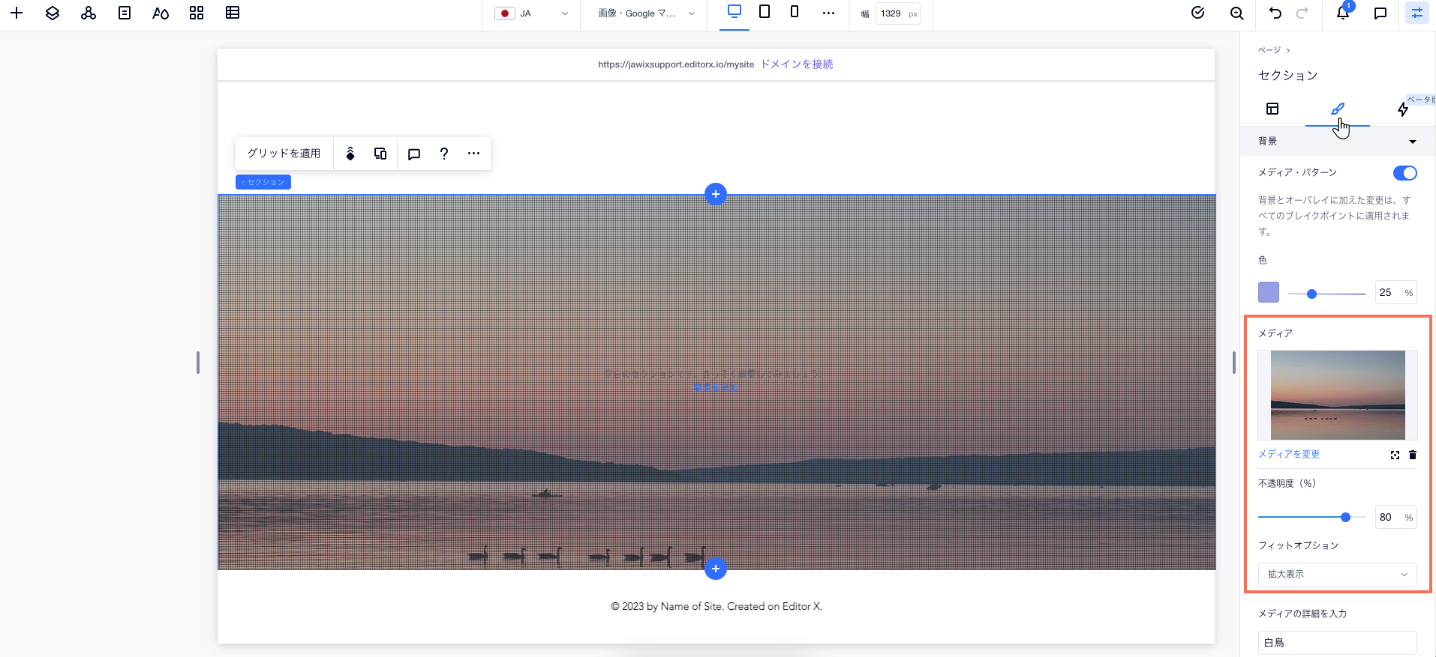
Task: Click the purple background color swatch
Action: (x=1268, y=292)
